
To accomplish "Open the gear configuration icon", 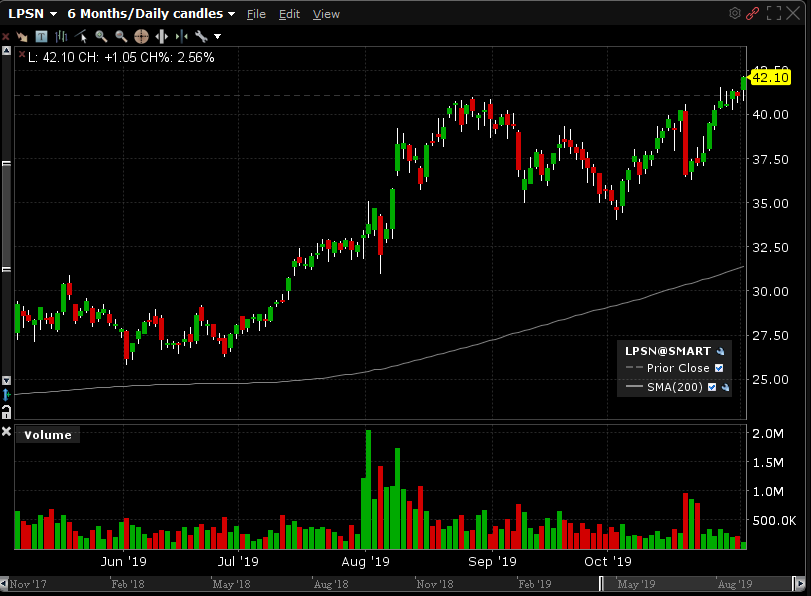I will click(x=735, y=13).
